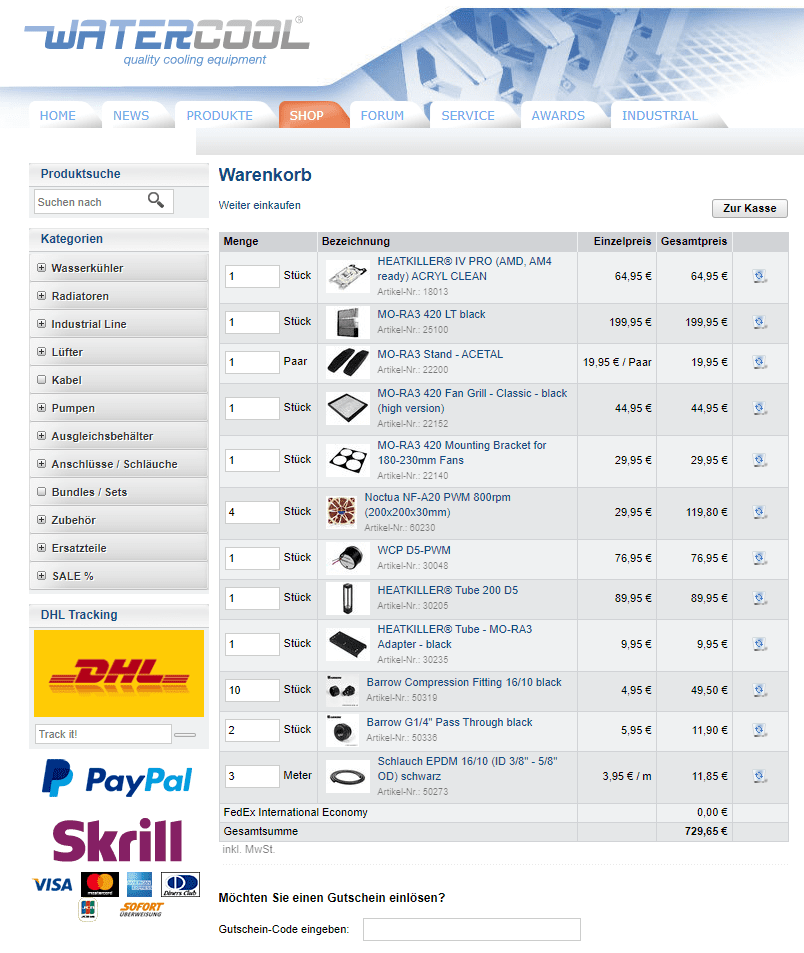This screenshot has width=804, height=953.
Task: Focus the Gutschein-Code input field
Action: (x=472, y=929)
